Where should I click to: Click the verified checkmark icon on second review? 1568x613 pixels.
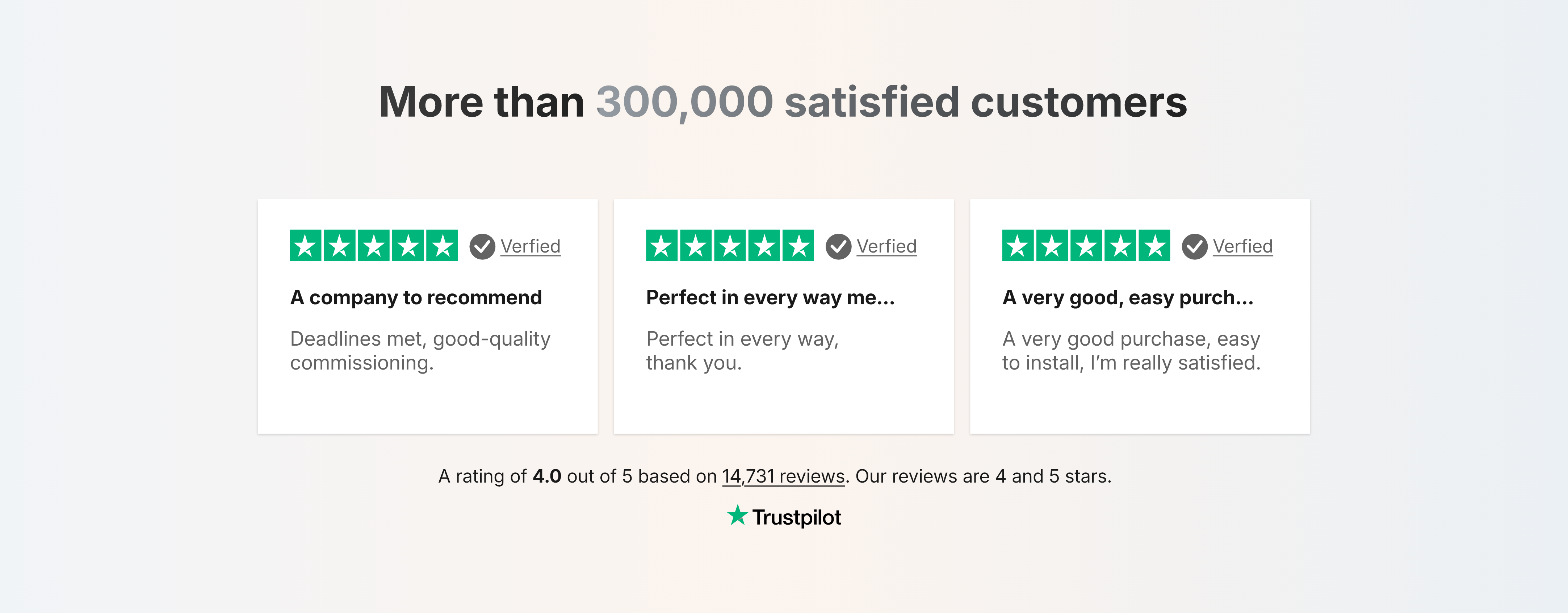coord(838,246)
